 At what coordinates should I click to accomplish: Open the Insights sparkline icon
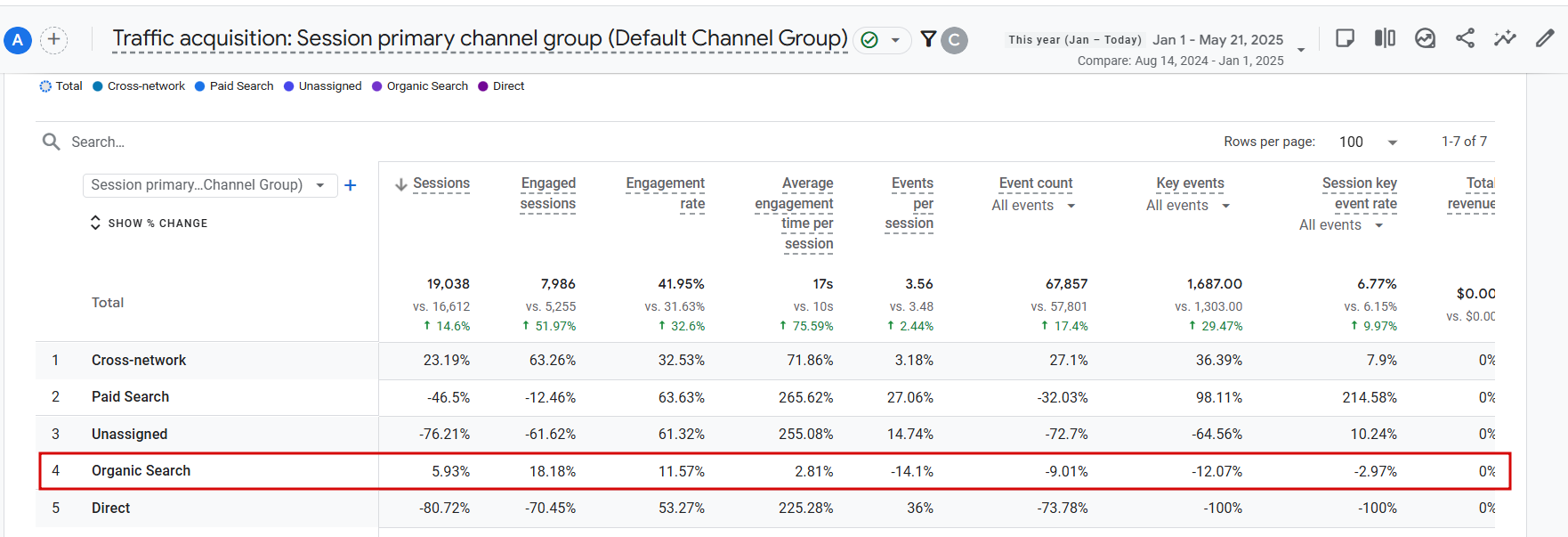pos(1505,38)
